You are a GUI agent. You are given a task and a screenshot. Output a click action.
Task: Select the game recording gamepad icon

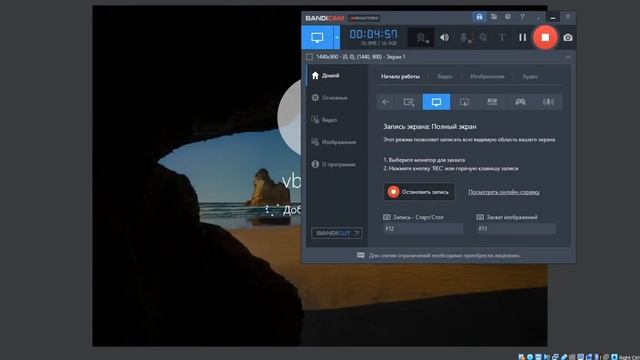520,102
